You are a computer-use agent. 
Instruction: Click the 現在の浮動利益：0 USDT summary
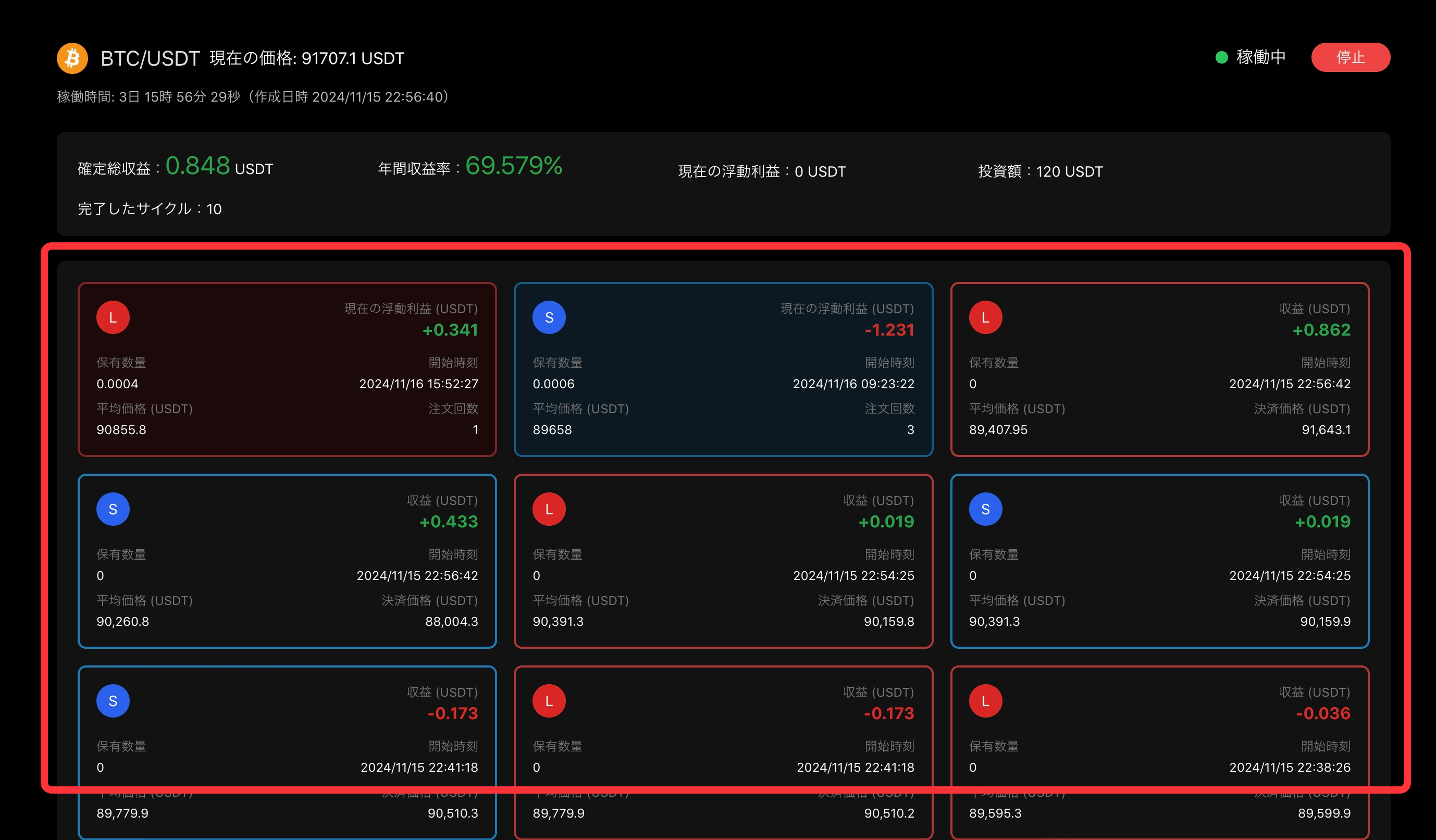762,171
